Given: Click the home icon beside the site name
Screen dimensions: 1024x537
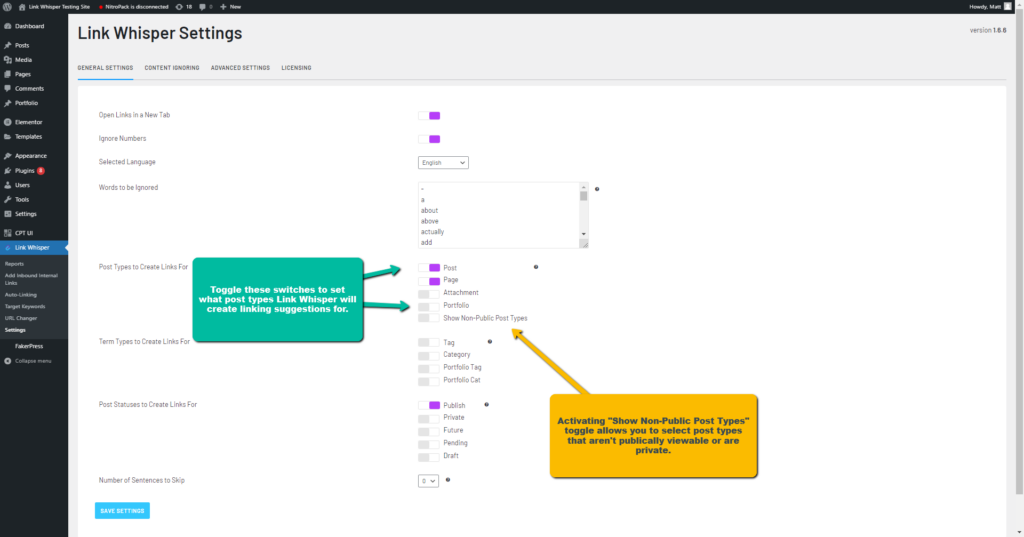Looking at the screenshot, I should click(x=22, y=7).
